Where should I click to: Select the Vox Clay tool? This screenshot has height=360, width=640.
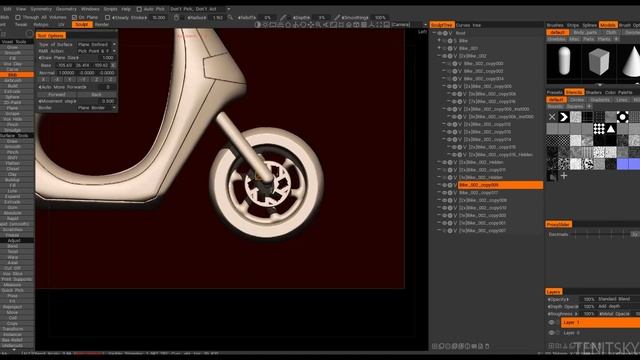pyautogui.click(x=13, y=64)
